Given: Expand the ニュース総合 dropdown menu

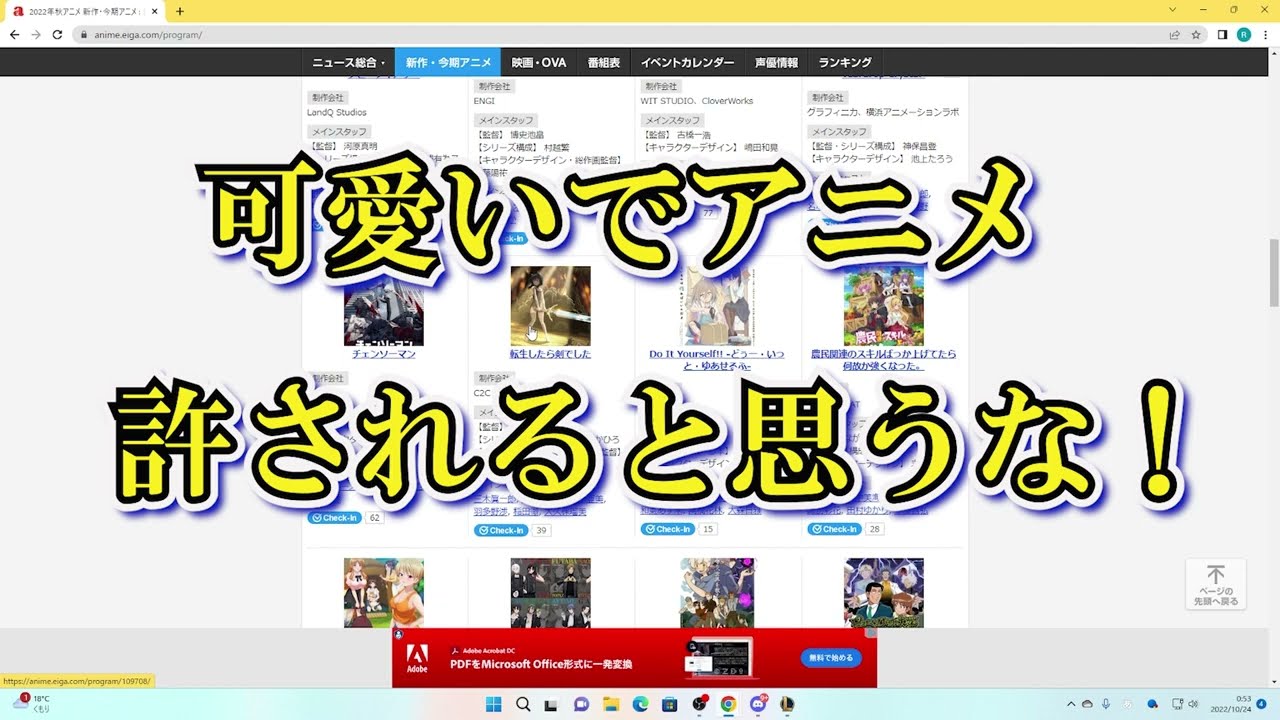Looking at the screenshot, I should click(x=348, y=62).
